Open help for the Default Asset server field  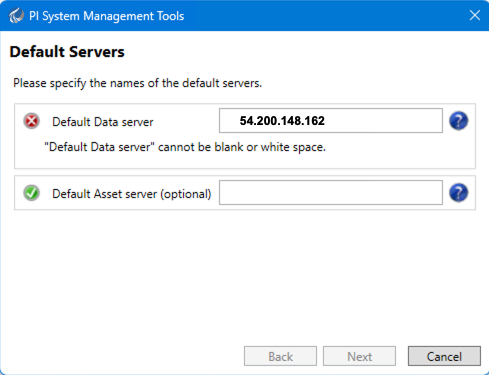459,193
